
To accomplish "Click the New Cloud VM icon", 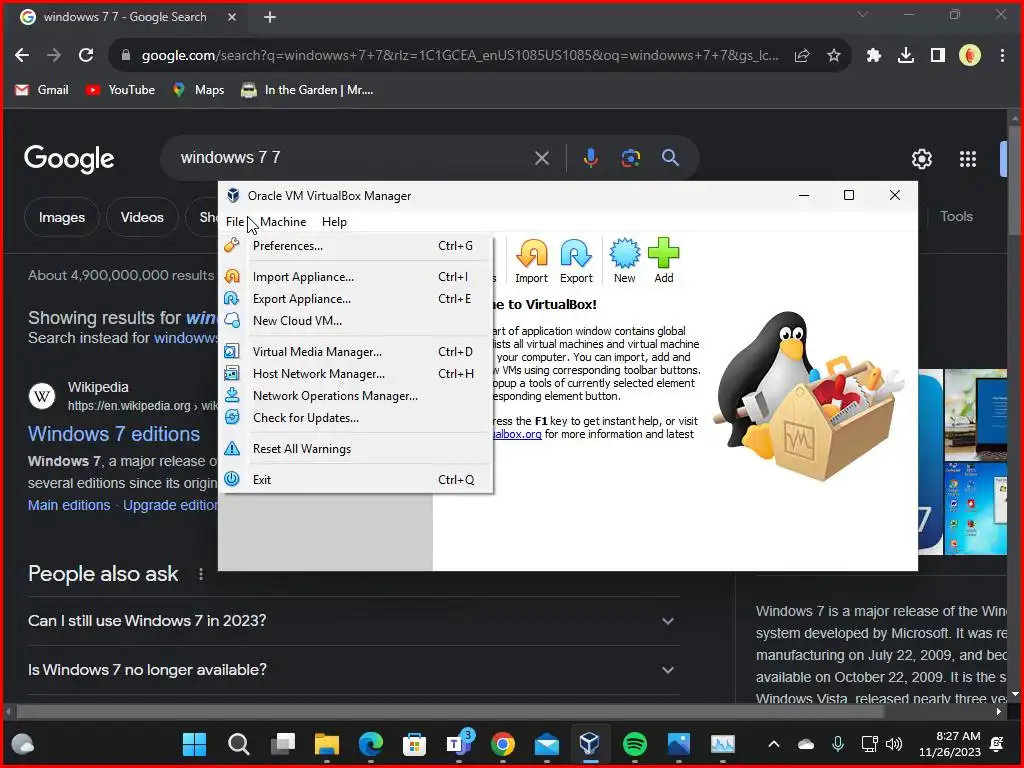I will (232, 321).
